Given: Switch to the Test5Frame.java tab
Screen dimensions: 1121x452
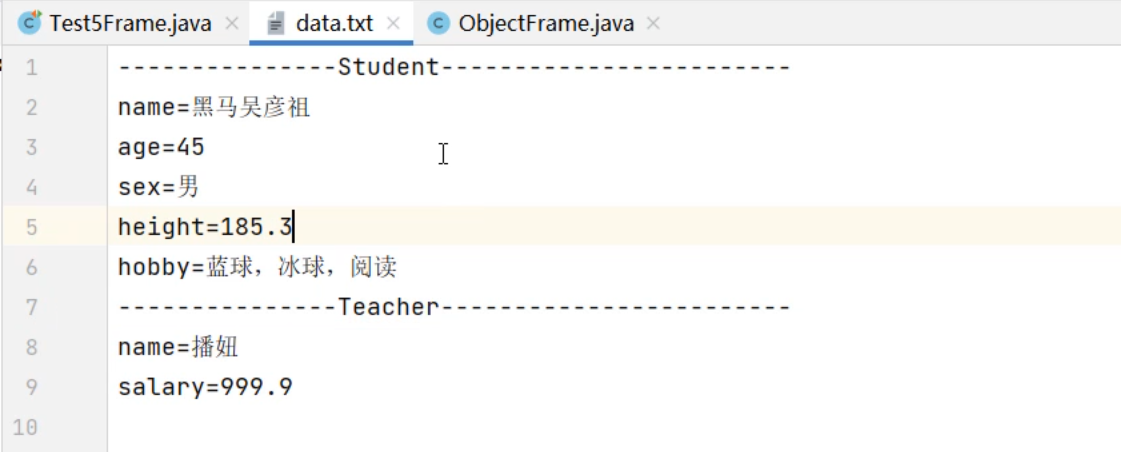Looking at the screenshot, I should [x=130, y=23].
